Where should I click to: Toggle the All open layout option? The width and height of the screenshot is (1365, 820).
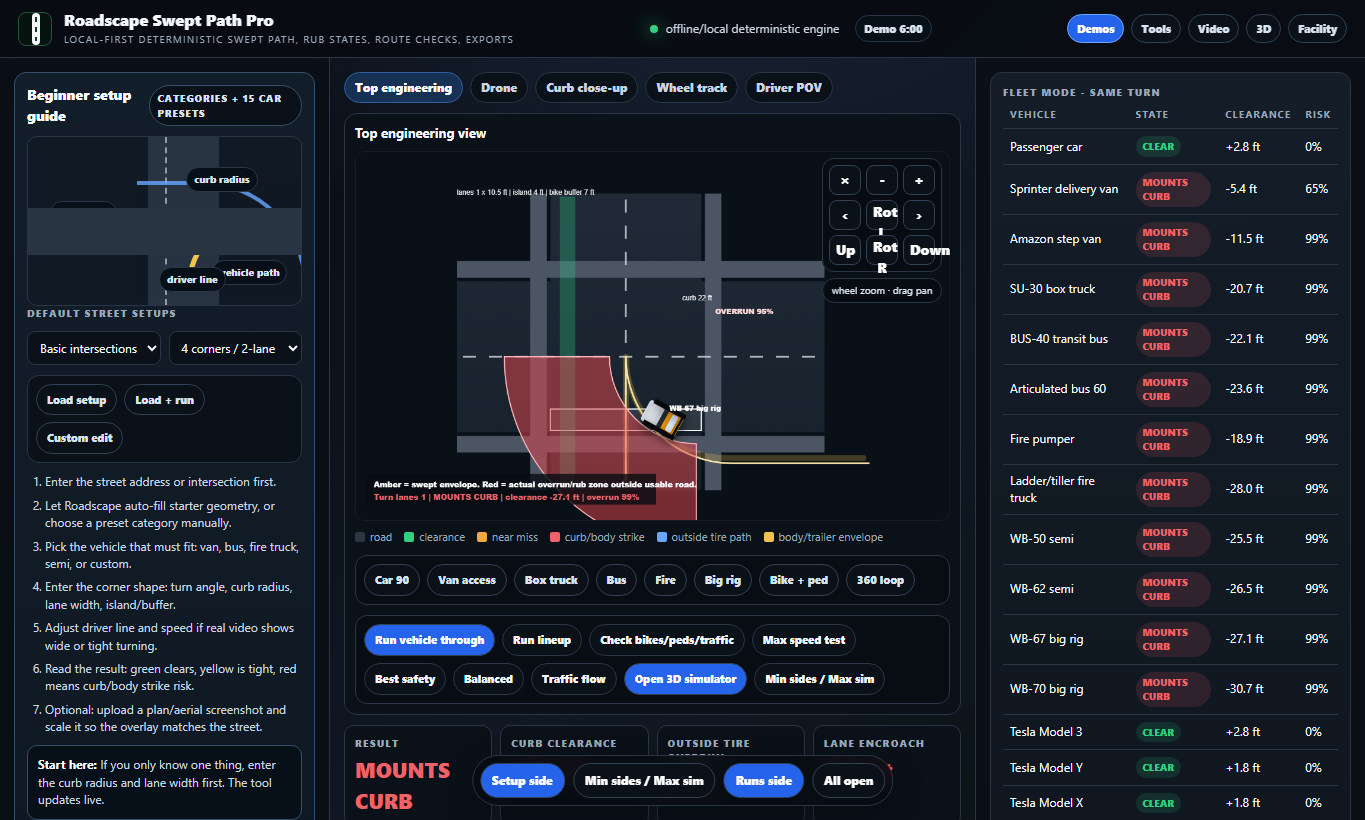pyautogui.click(x=849, y=781)
